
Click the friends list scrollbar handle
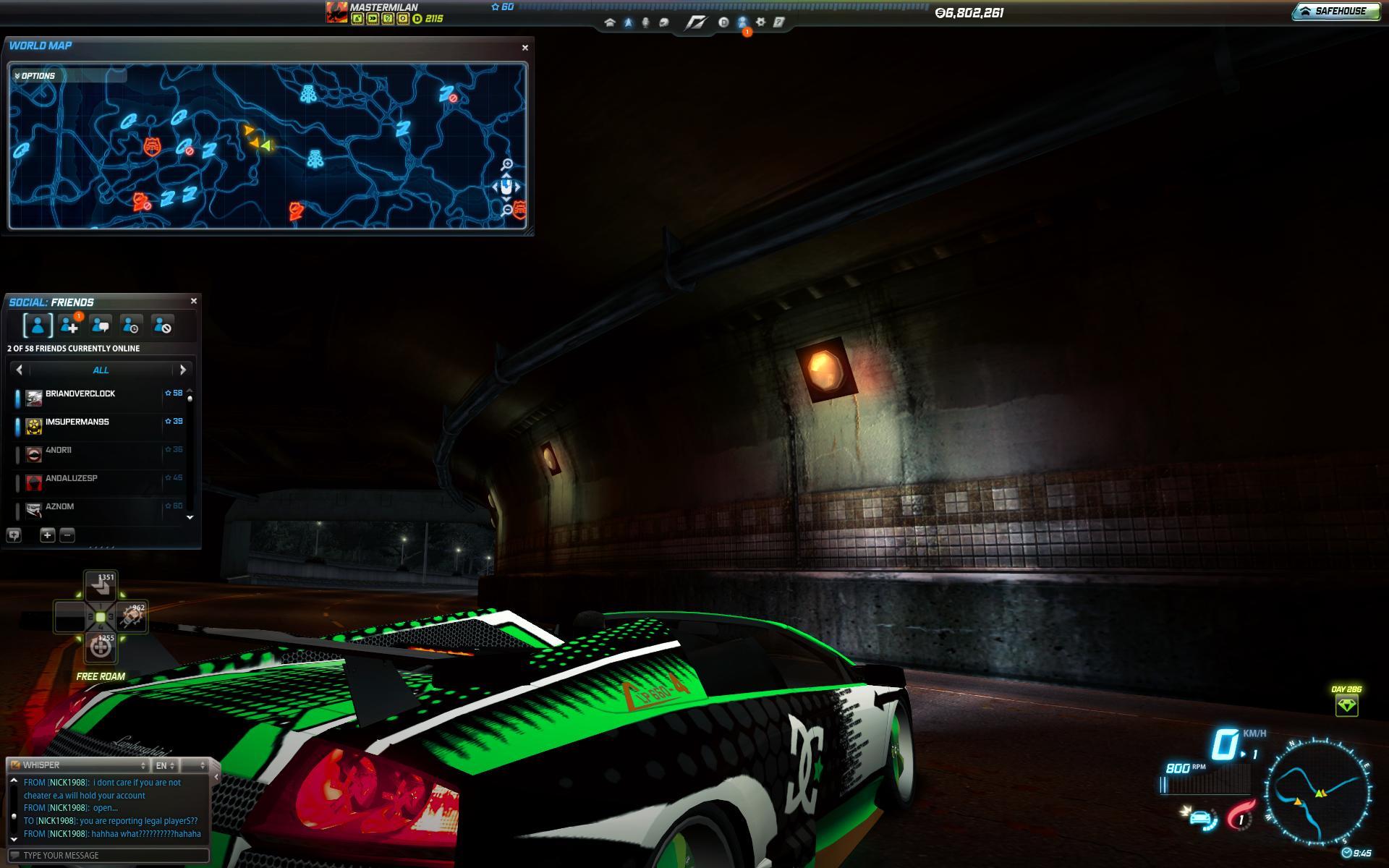pyautogui.click(x=190, y=399)
